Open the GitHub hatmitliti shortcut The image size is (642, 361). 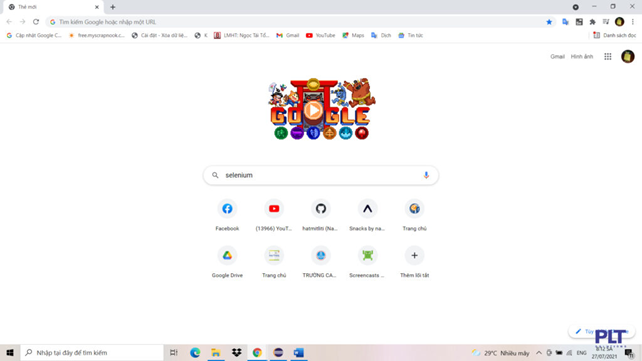(x=321, y=215)
